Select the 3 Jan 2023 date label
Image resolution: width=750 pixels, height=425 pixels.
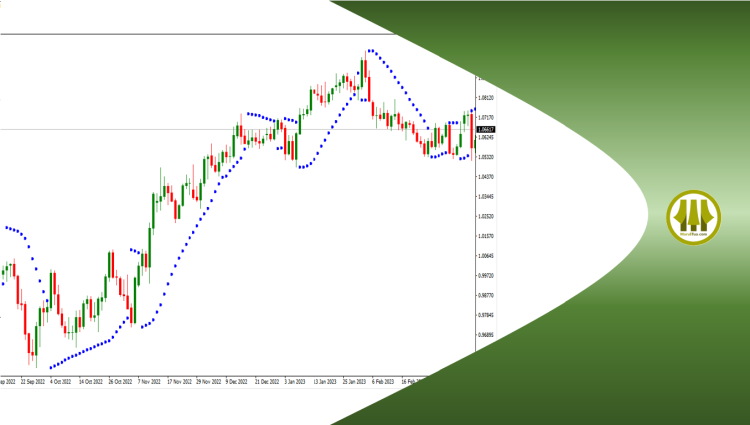(x=295, y=382)
